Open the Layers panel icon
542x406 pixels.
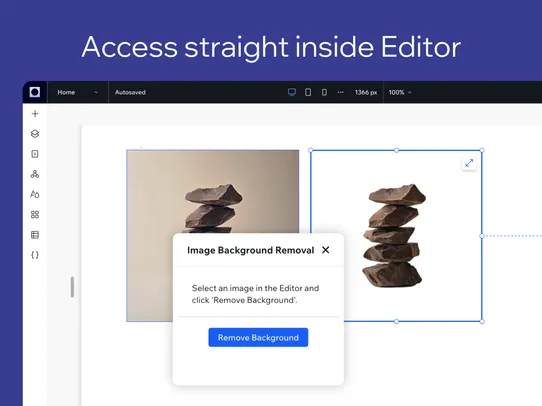click(x=35, y=134)
